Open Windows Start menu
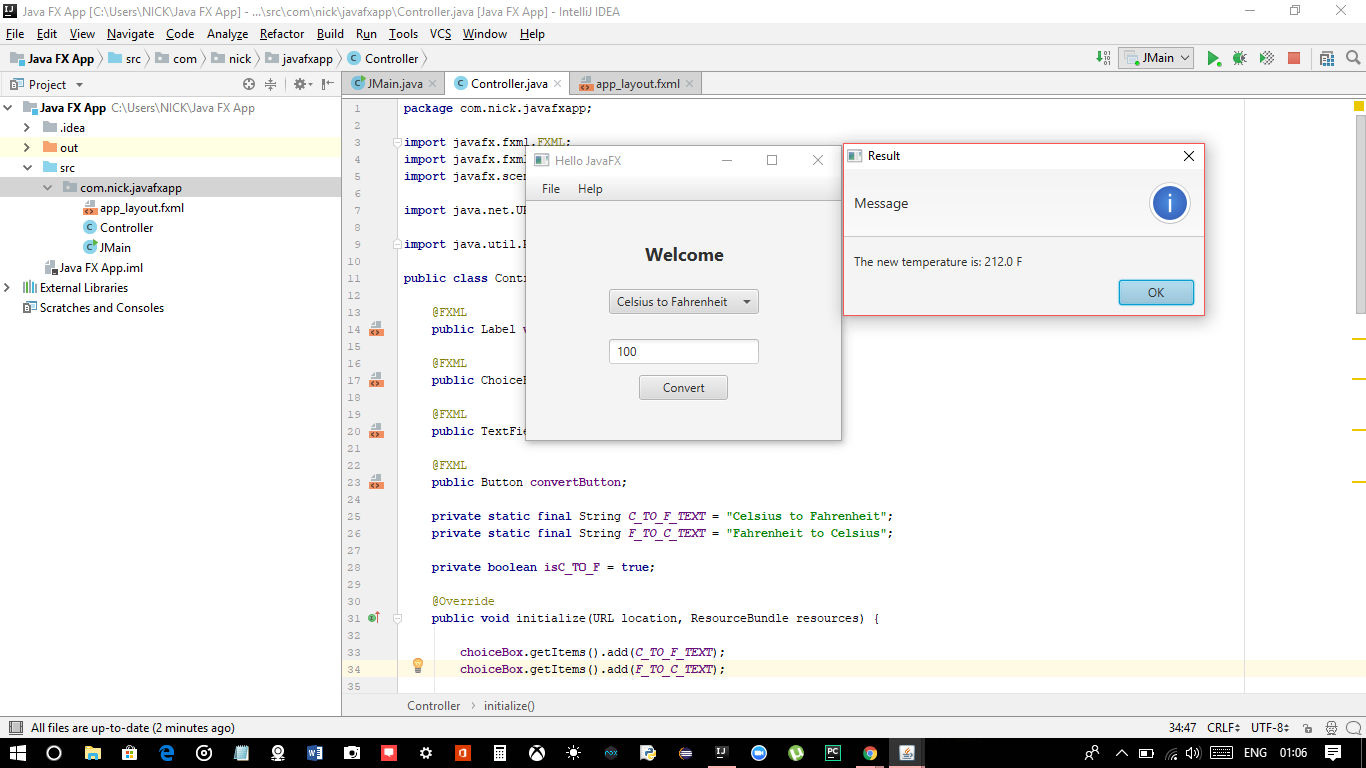Screen dimensions: 1366x768 18,753
